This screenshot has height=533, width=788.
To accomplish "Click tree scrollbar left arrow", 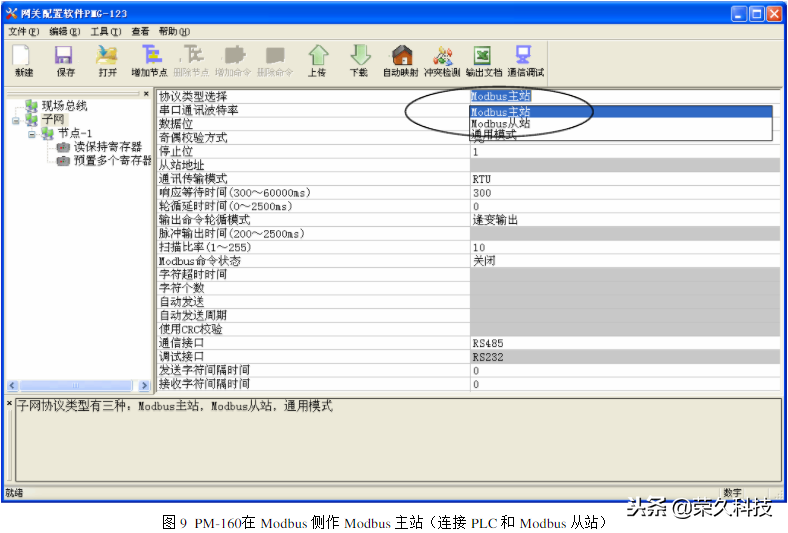I will coord(13,386).
